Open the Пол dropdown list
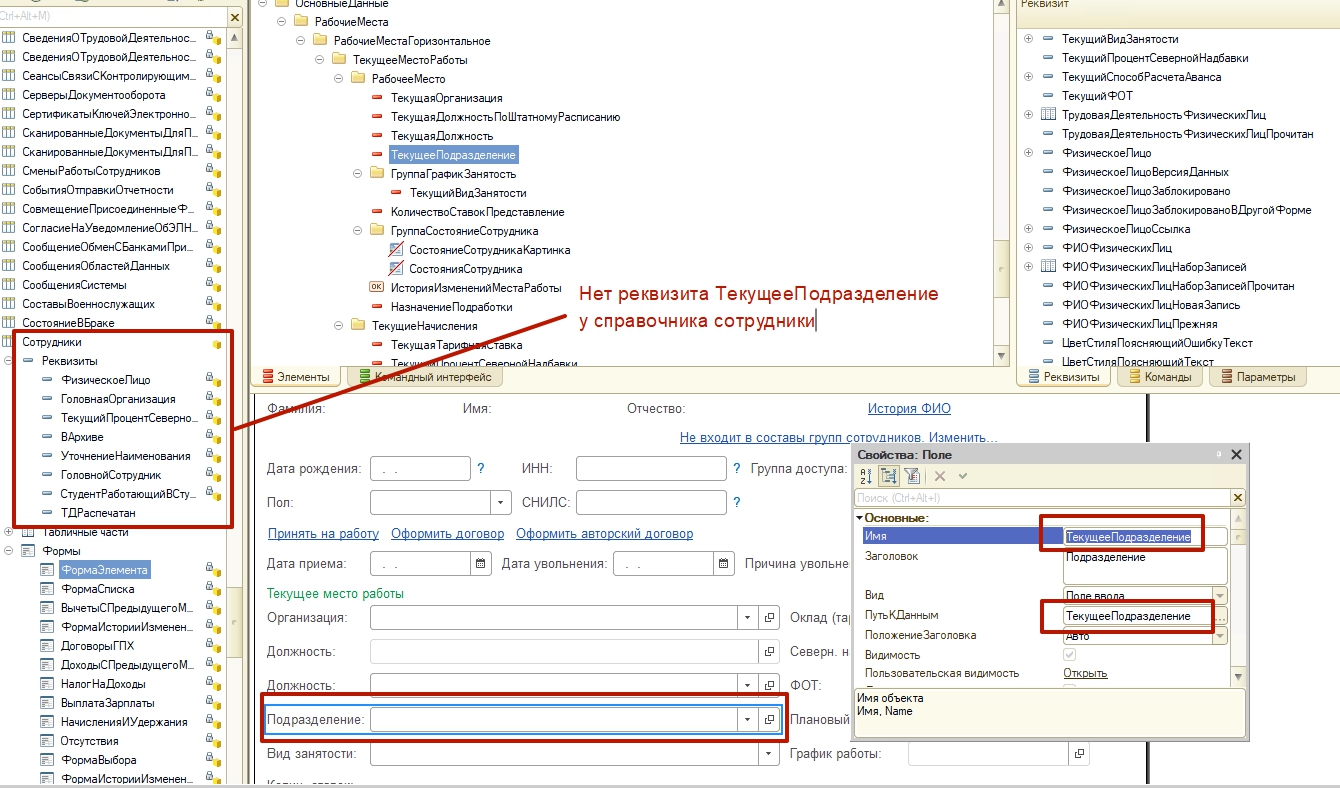This screenshot has height=788, width=1340. tap(500, 503)
